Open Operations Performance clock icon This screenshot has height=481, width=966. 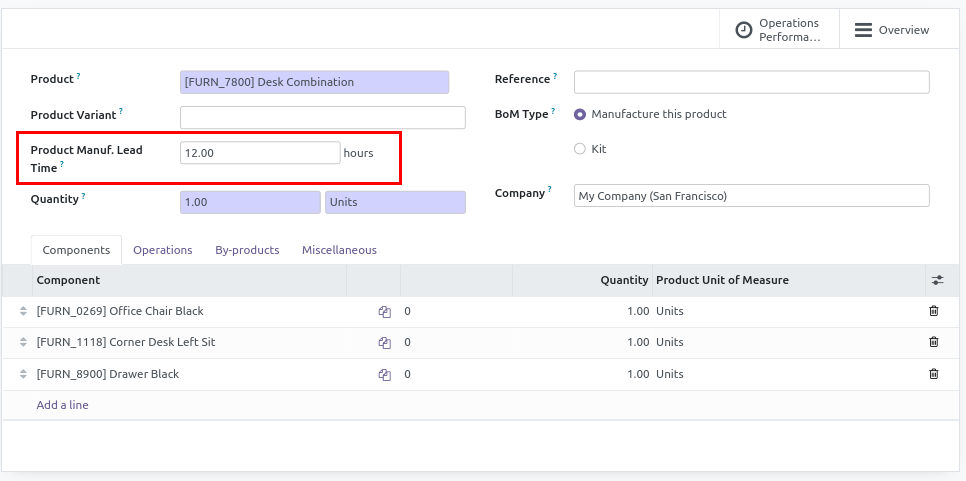tap(744, 30)
